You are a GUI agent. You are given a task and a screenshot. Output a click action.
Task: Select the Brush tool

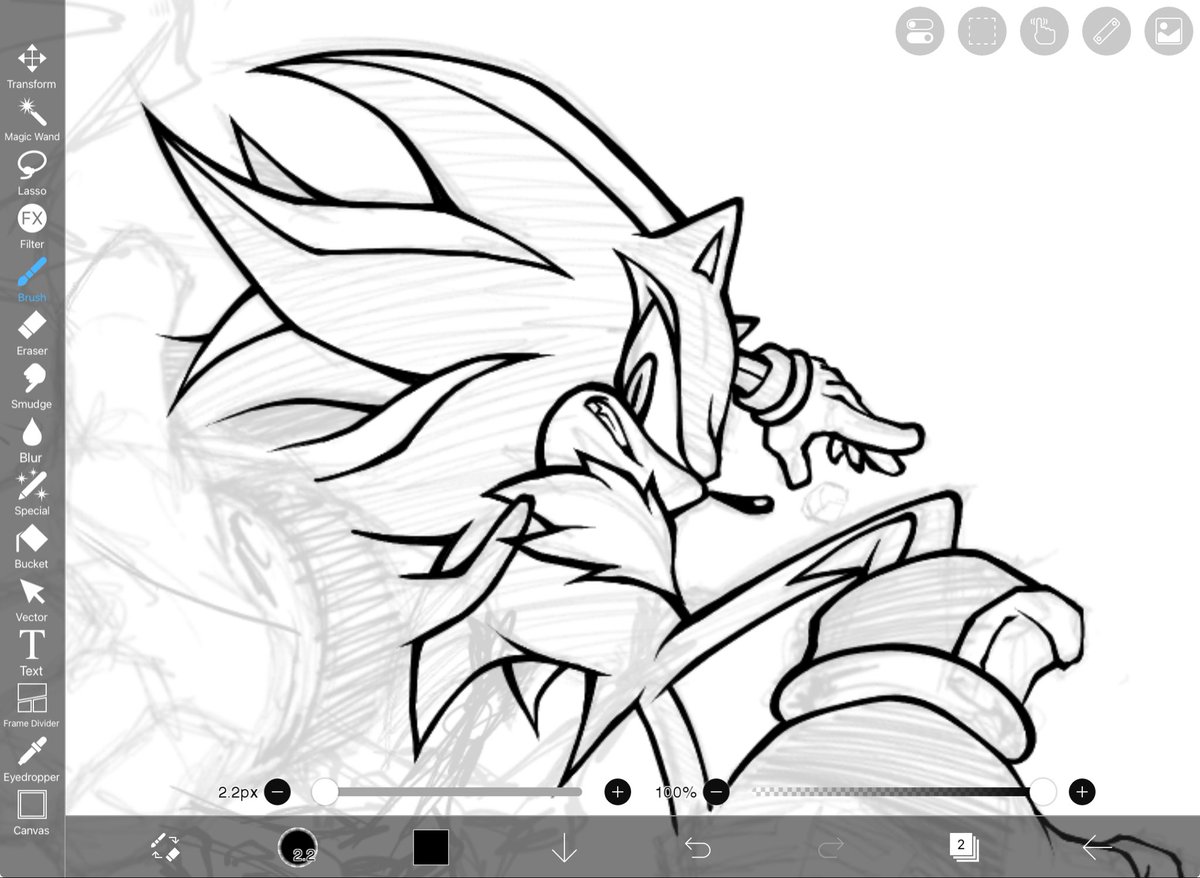click(32, 280)
